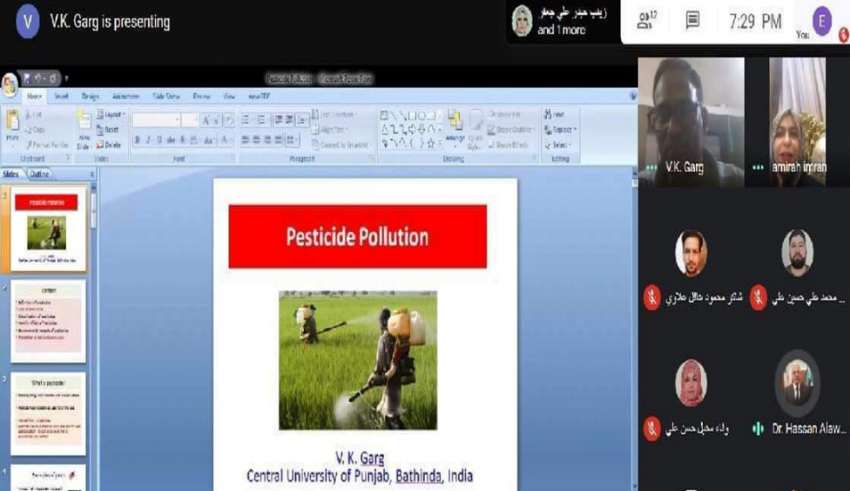Select the second slide thumbnail in panel
850x491 pixels.
click(47, 320)
